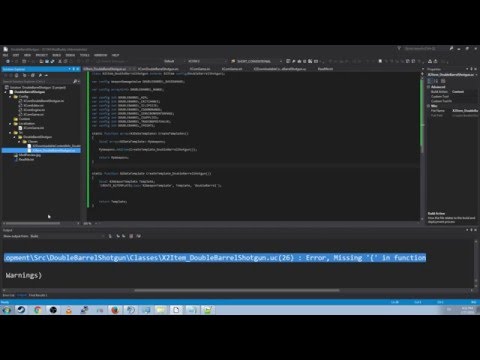
Task: Switch to XComDoubleBarrelShotgun.ini editor tab
Action: click(158, 69)
